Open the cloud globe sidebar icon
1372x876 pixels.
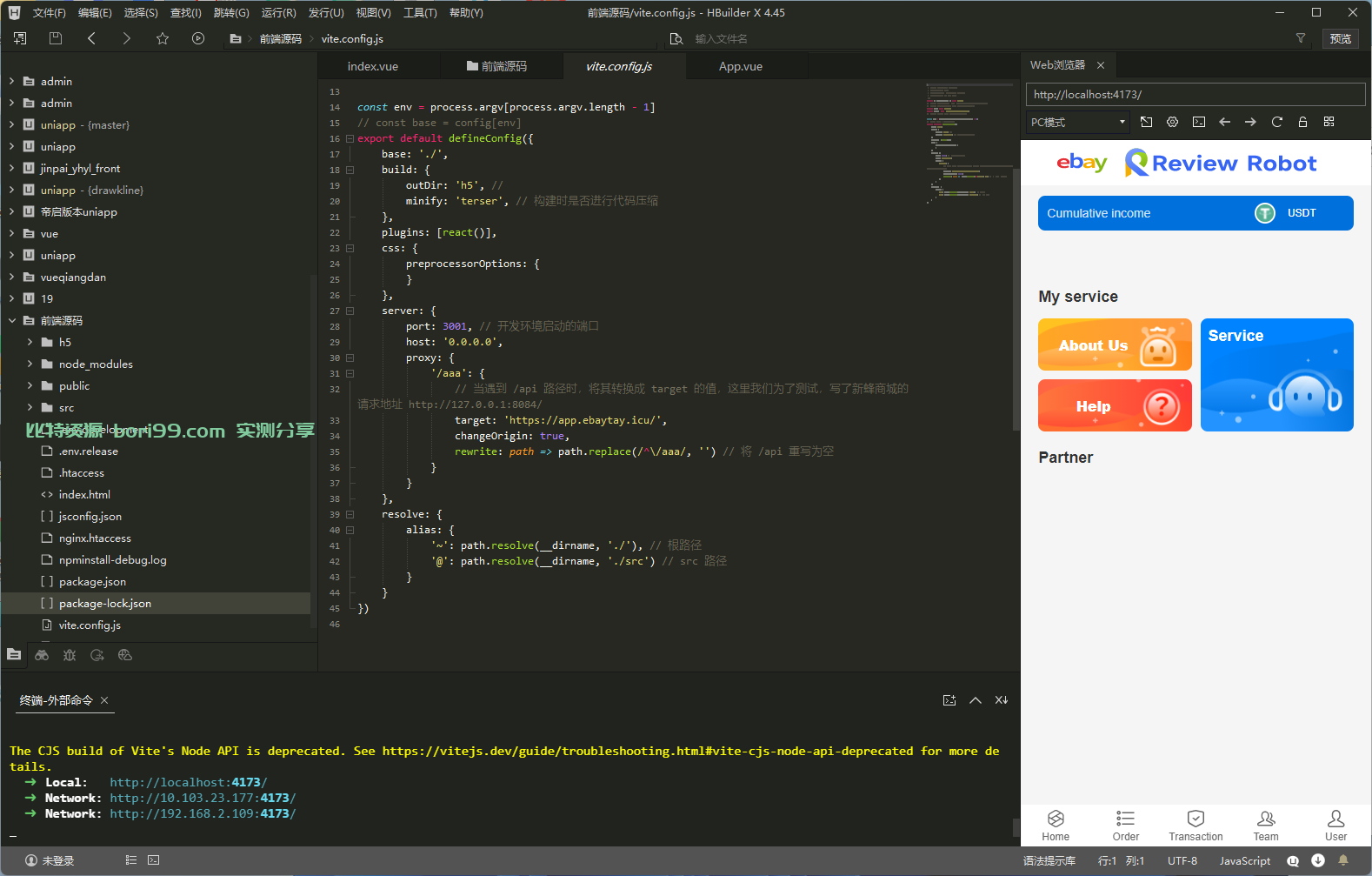click(125, 655)
